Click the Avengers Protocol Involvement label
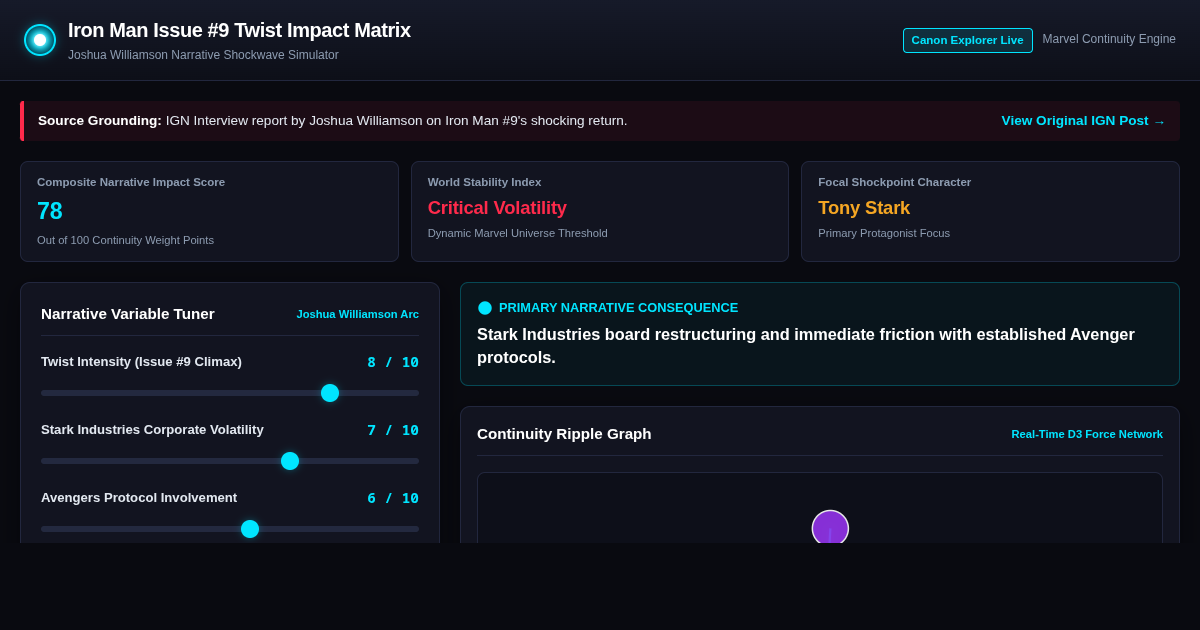The width and height of the screenshot is (1200, 630). click(x=139, y=498)
